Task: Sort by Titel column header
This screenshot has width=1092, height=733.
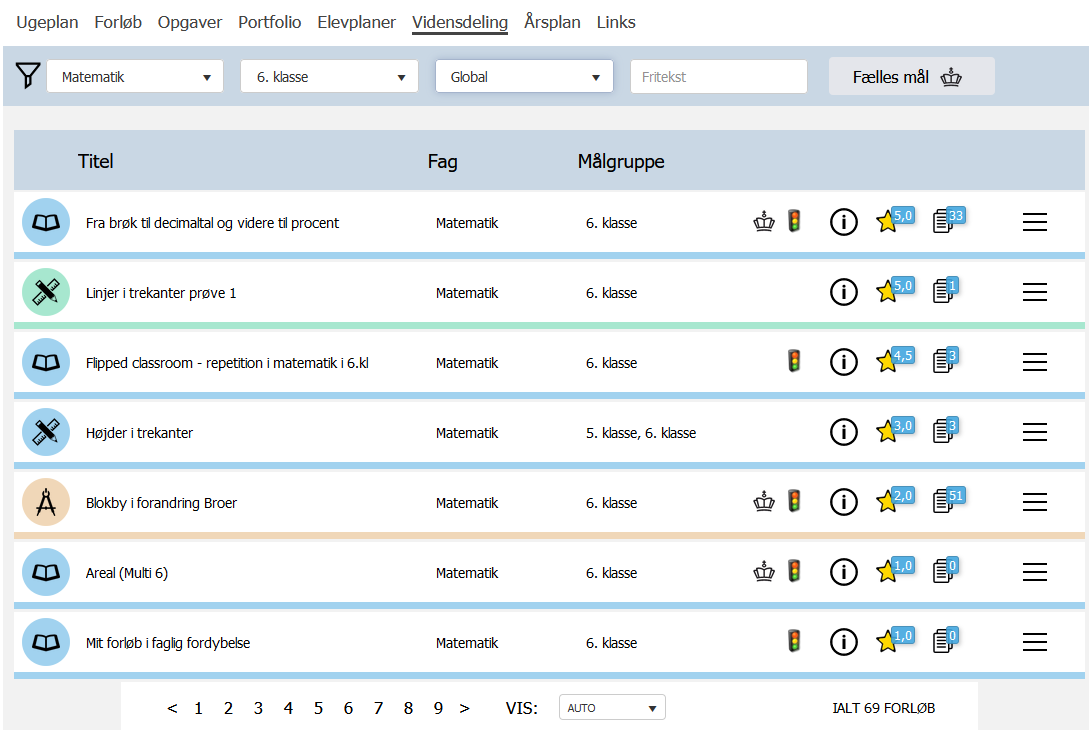Action: tap(95, 161)
